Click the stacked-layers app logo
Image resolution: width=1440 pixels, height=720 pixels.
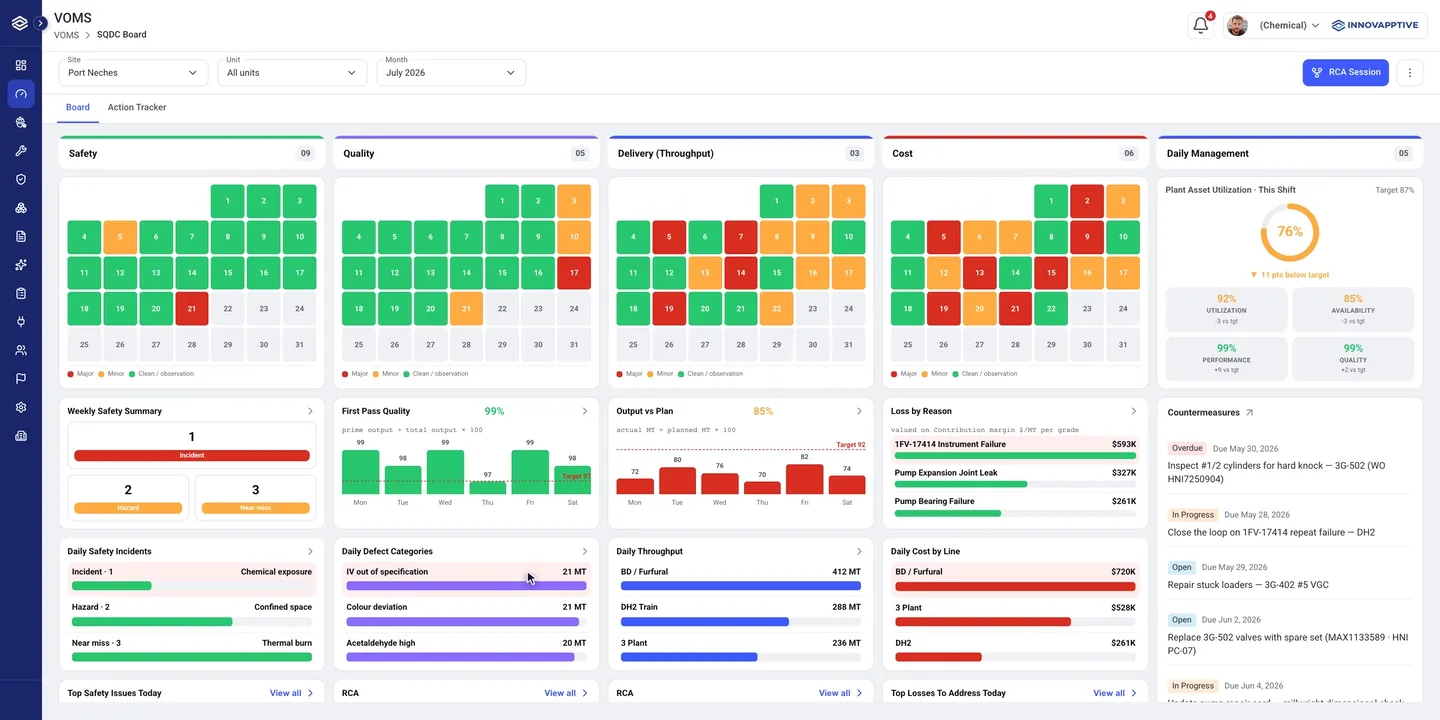click(x=20, y=23)
